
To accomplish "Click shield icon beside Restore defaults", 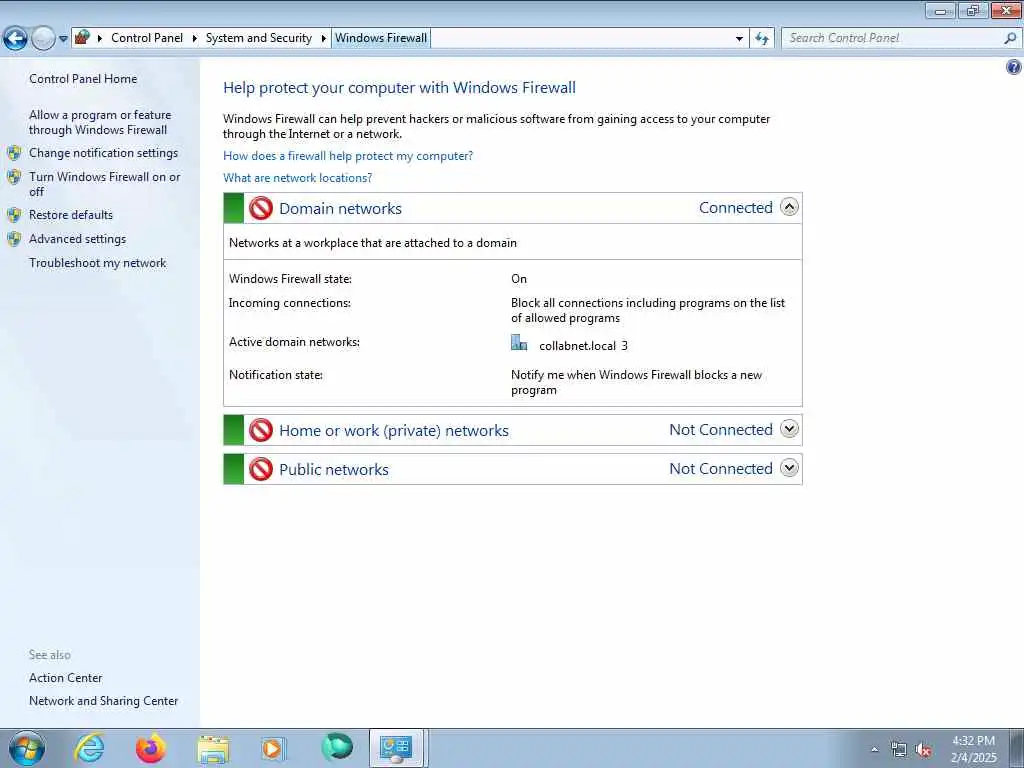I will [14, 215].
